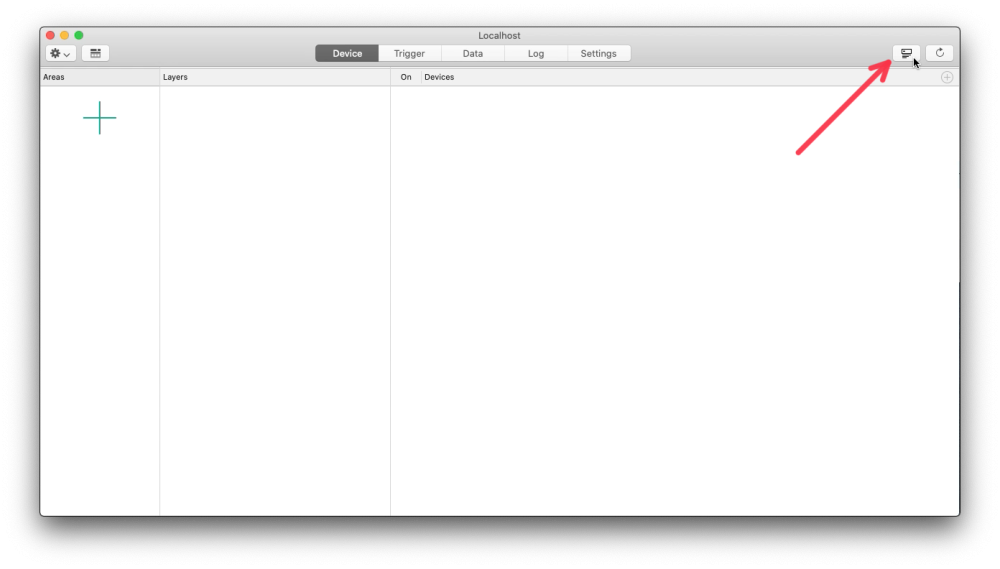Click the refresh icon in toolbar

pyautogui.click(x=939, y=53)
